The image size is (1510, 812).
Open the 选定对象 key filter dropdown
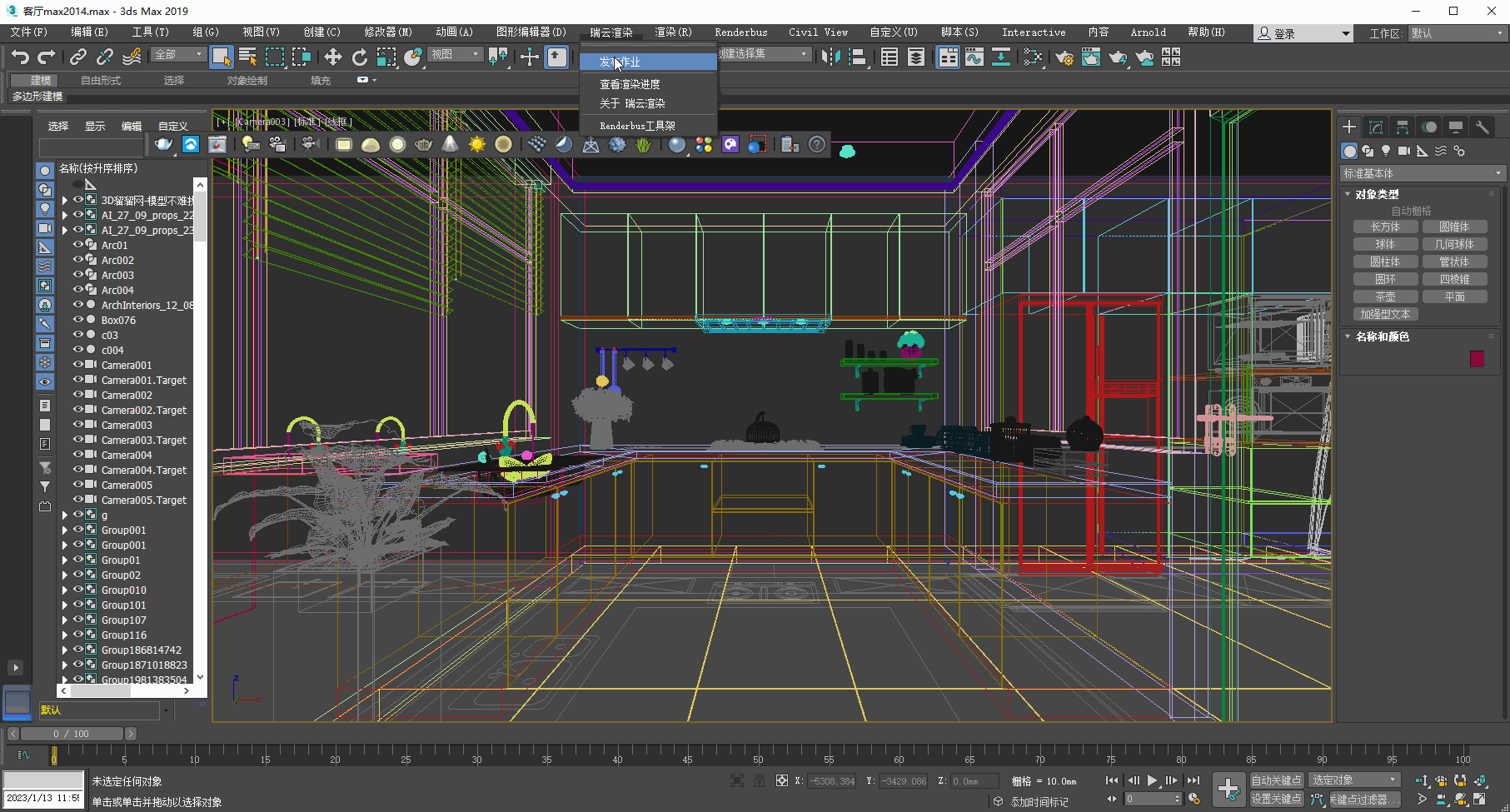pyautogui.click(x=1354, y=780)
